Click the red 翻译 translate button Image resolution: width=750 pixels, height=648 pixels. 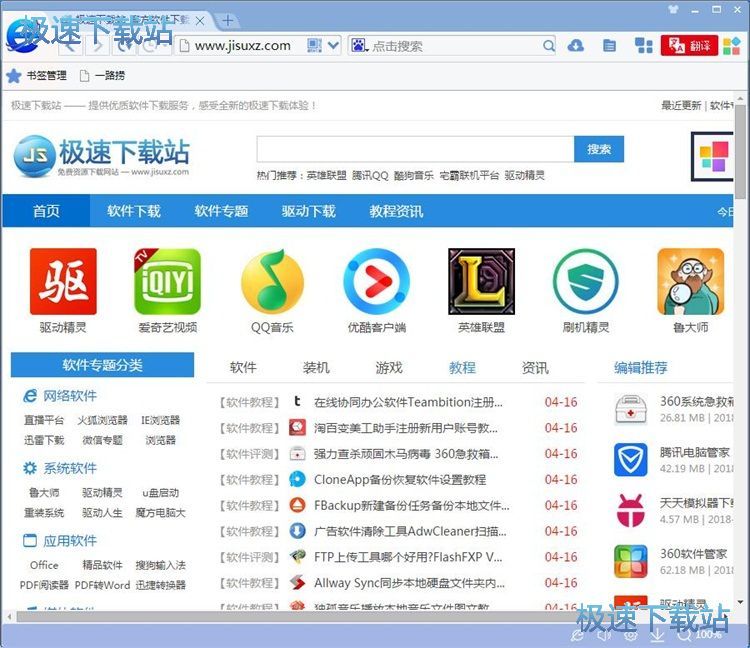point(689,46)
